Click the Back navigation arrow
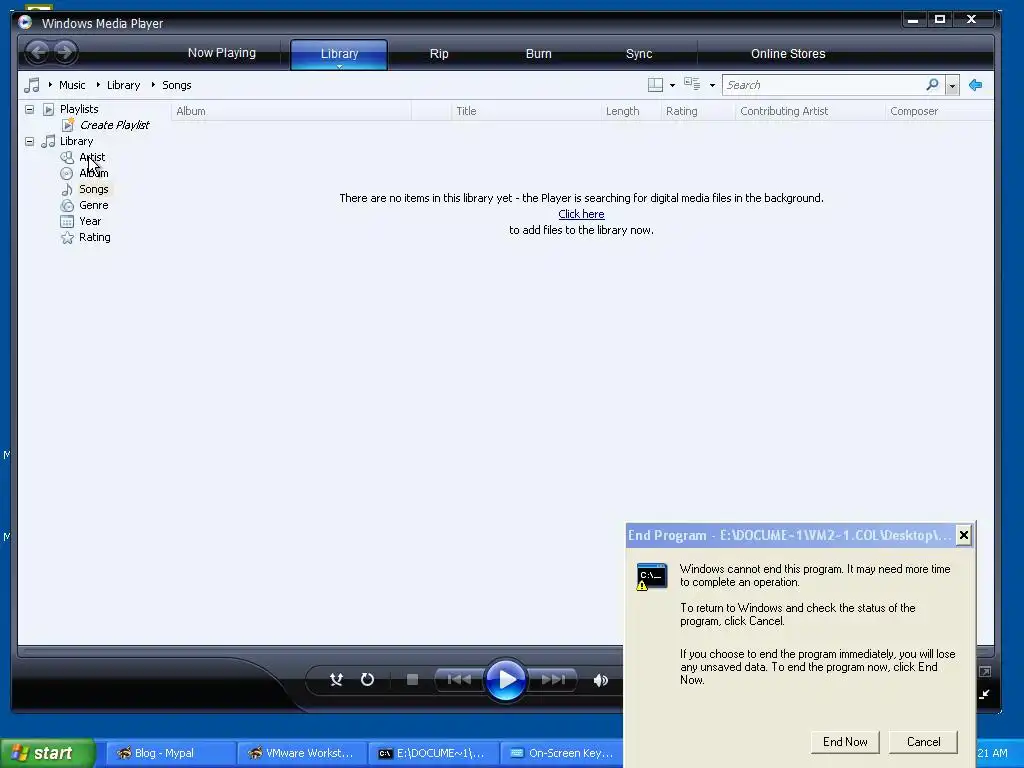This screenshot has width=1024, height=768. (x=38, y=52)
